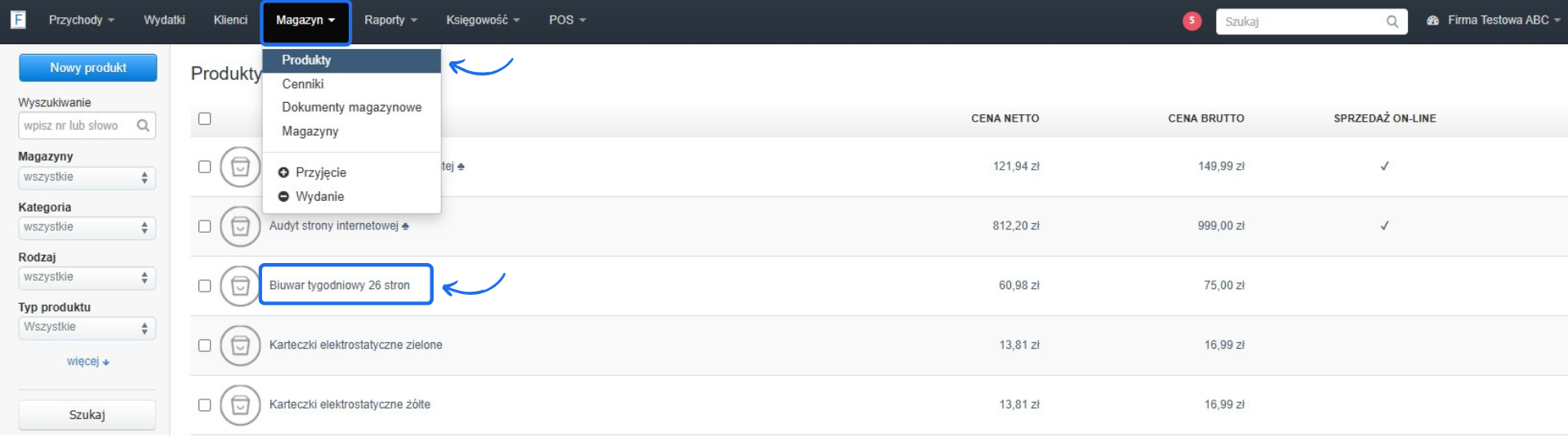This screenshot has width=1568, height=437.
Task: Check the Audyt strony internetowej row
Action: 205,226
